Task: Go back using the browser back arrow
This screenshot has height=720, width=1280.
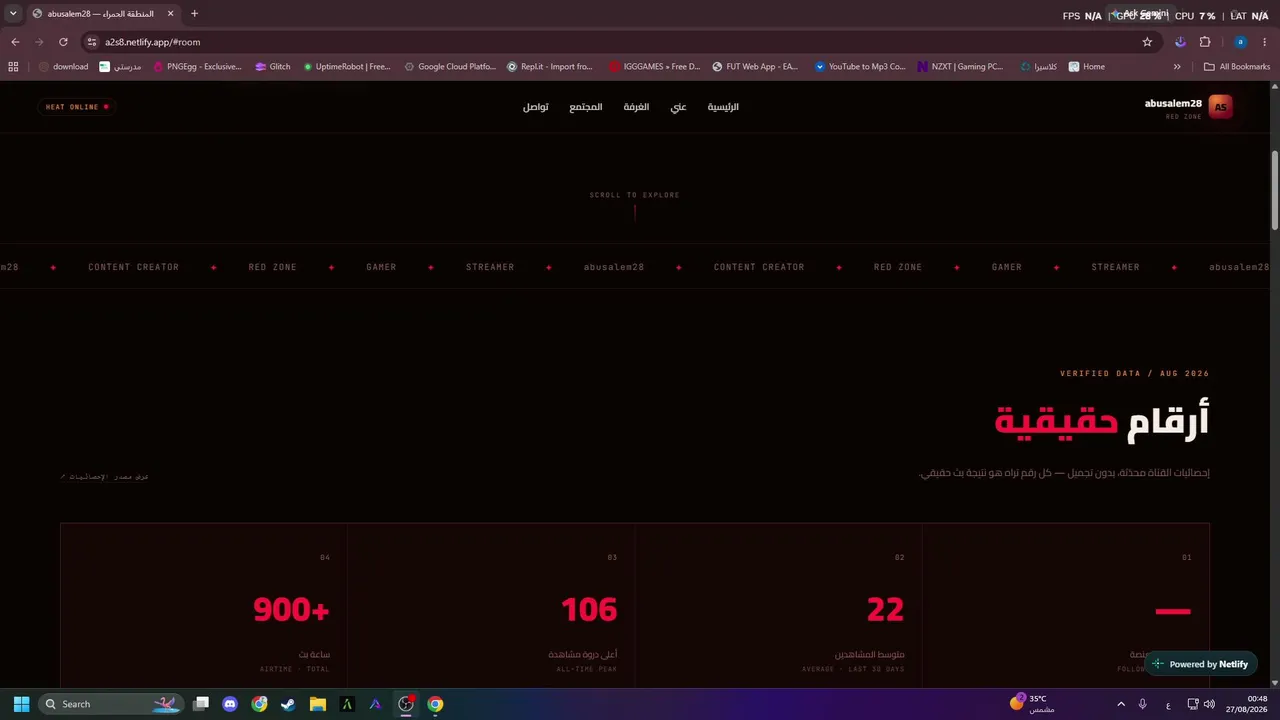Action: (x=15, y=42)
